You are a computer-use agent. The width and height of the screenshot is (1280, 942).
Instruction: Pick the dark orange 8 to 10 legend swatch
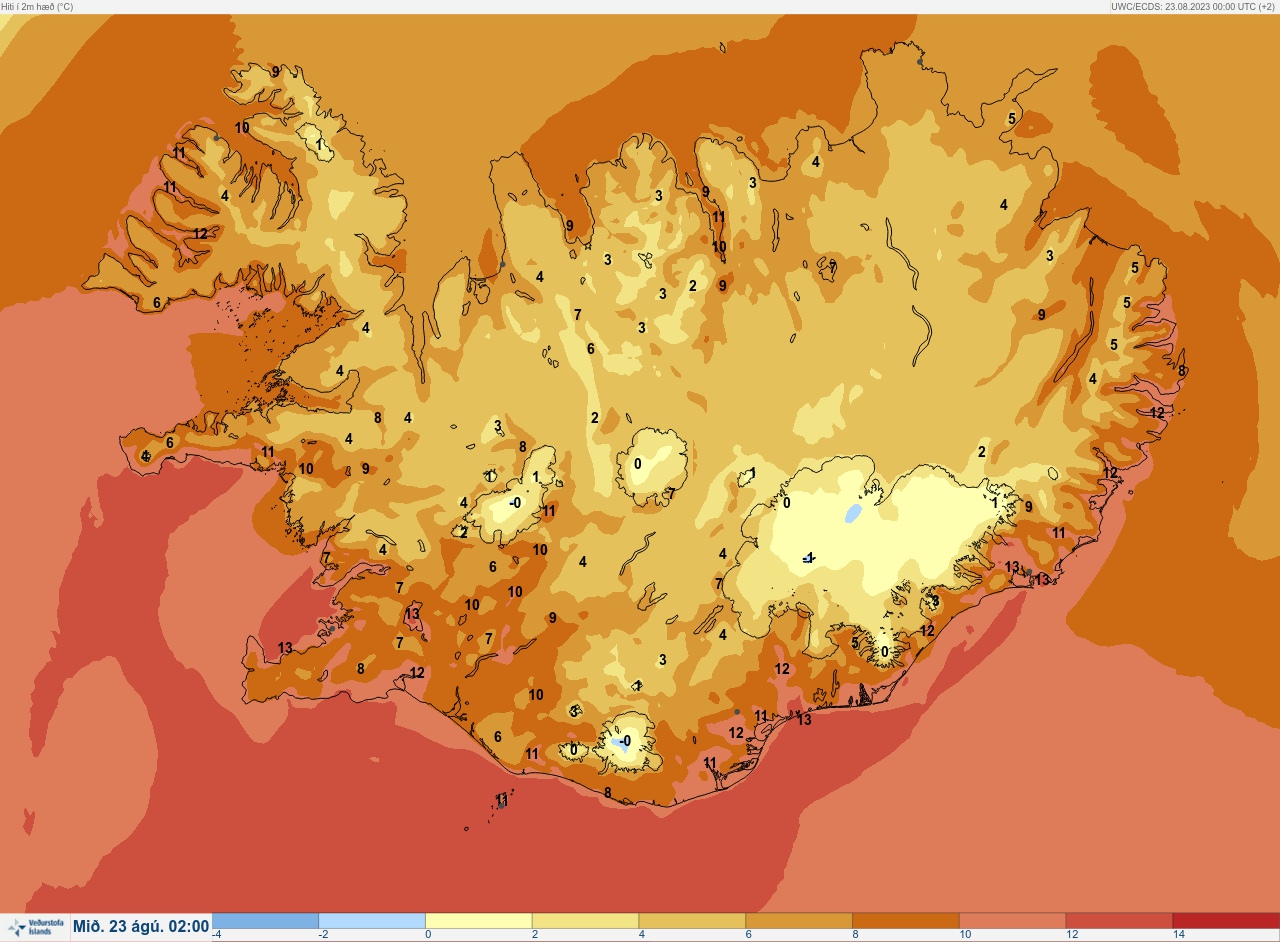tap(906, 921)
